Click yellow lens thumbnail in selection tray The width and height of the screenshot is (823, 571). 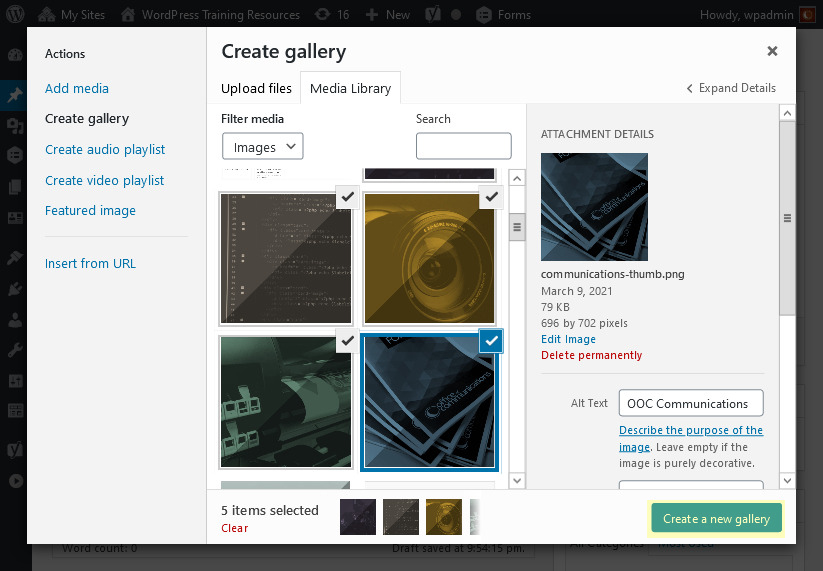444,517
